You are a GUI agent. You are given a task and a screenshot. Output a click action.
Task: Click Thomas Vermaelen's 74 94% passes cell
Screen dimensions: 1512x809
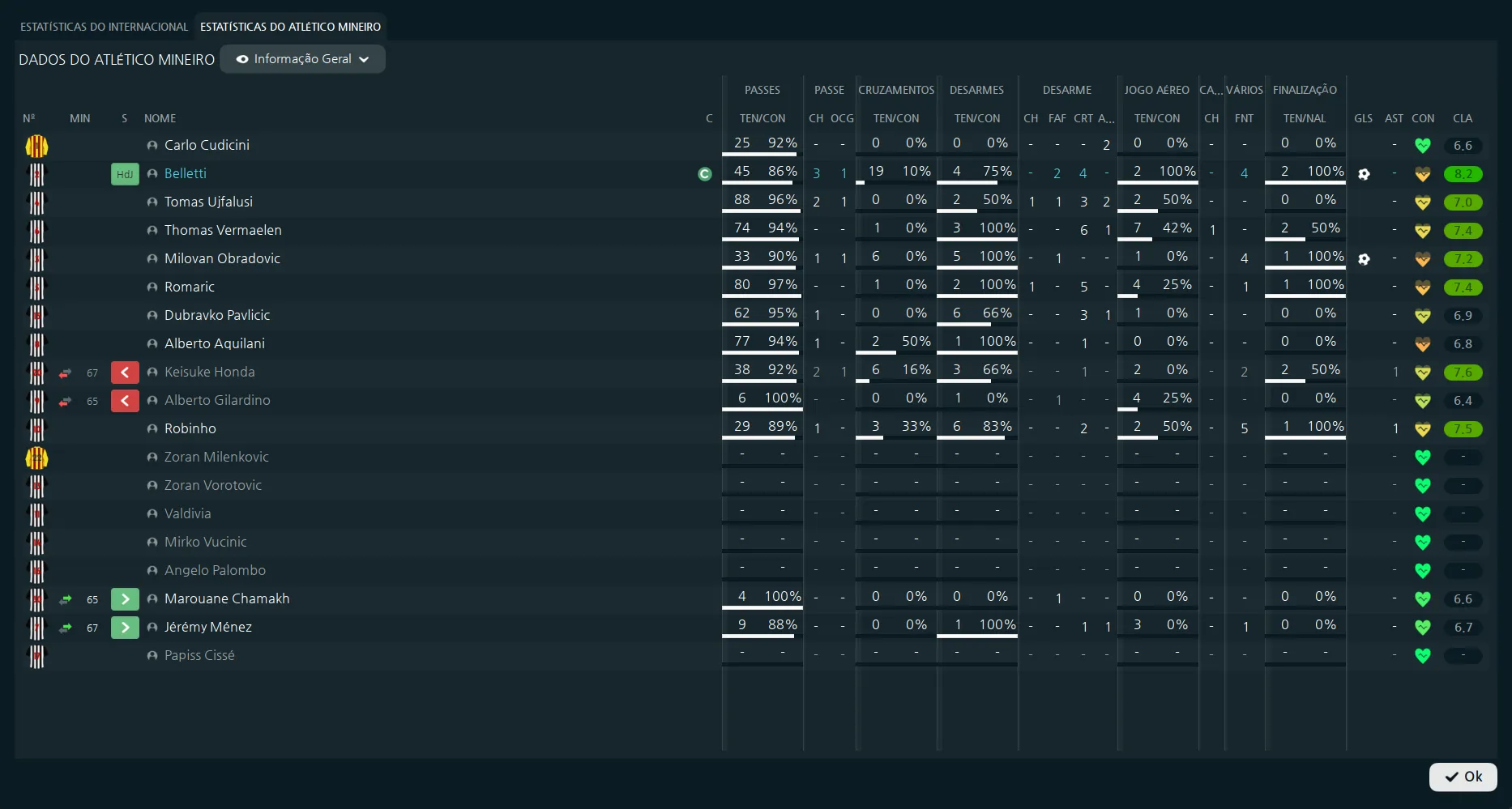click(x=762, y=228)
